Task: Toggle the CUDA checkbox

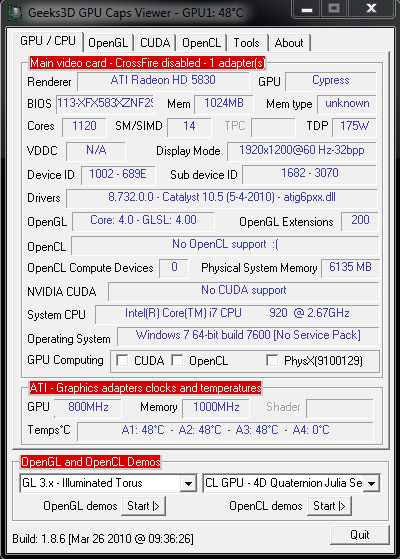Action: coord(122,360)
